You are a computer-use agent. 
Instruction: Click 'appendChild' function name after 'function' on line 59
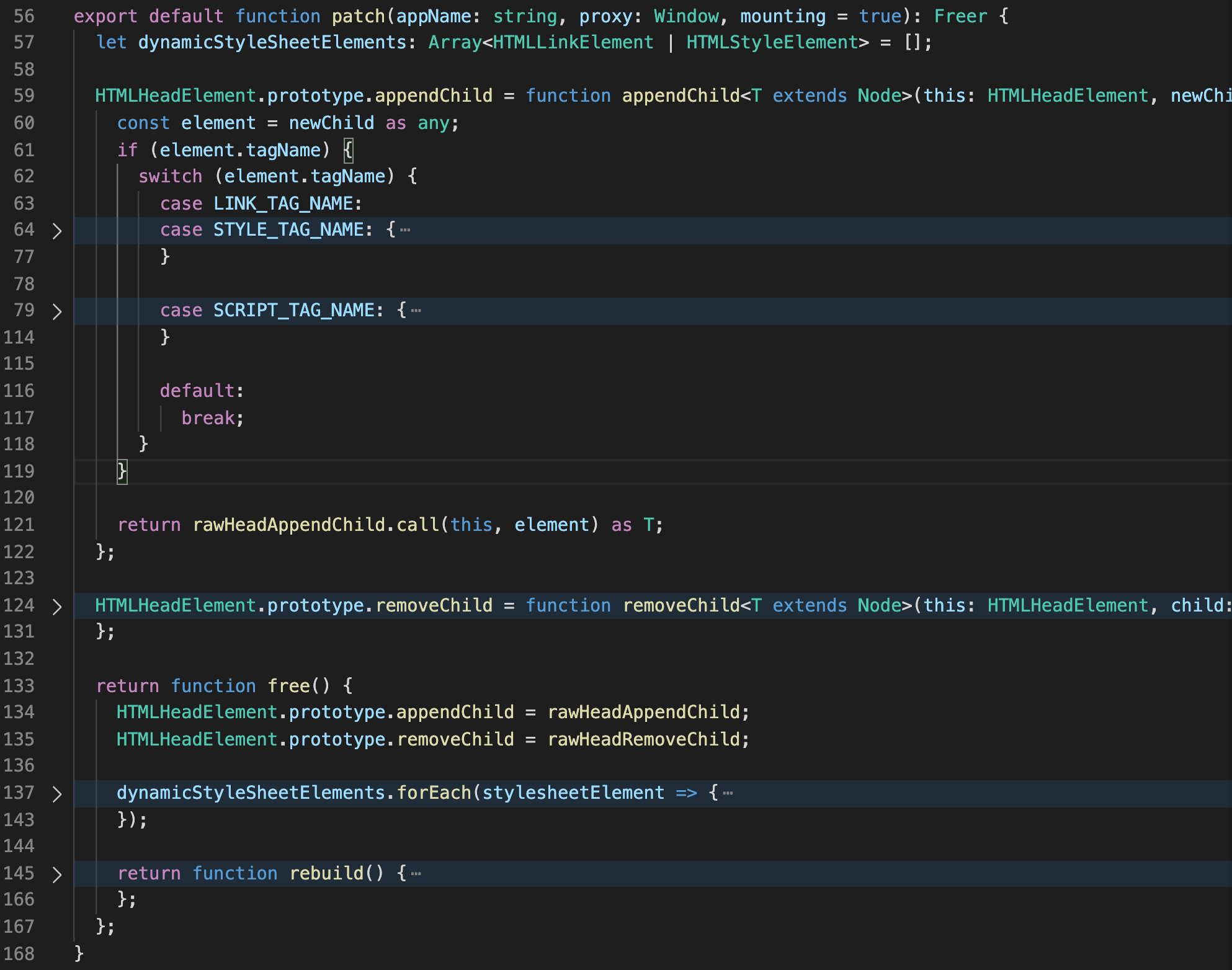681,96
